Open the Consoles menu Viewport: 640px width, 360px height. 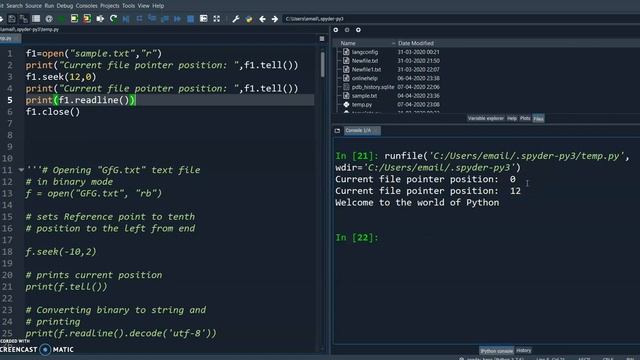pyautogui.click(x=87, y=6)
